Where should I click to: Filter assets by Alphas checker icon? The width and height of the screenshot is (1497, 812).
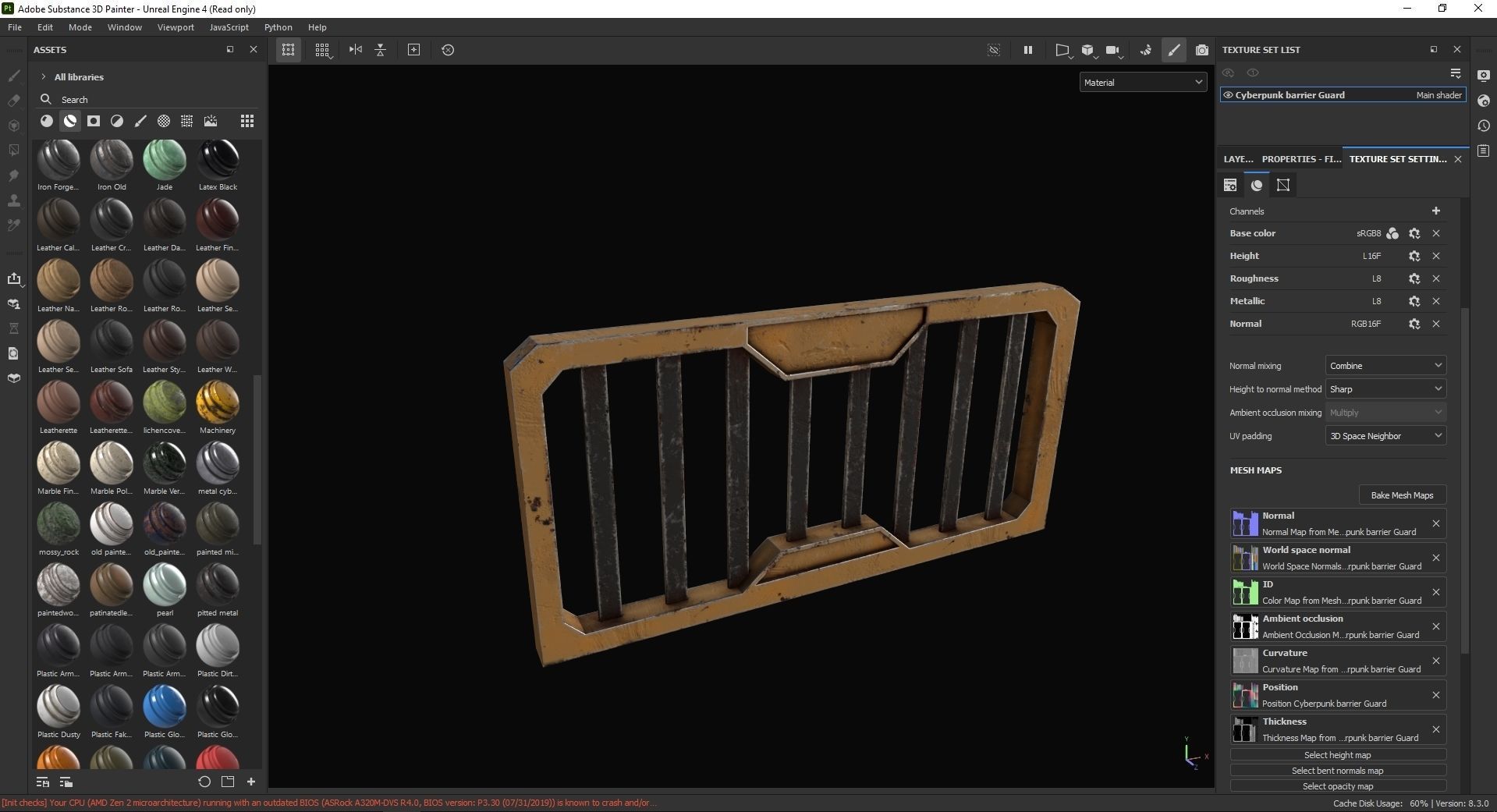click(x=164, y=121)
